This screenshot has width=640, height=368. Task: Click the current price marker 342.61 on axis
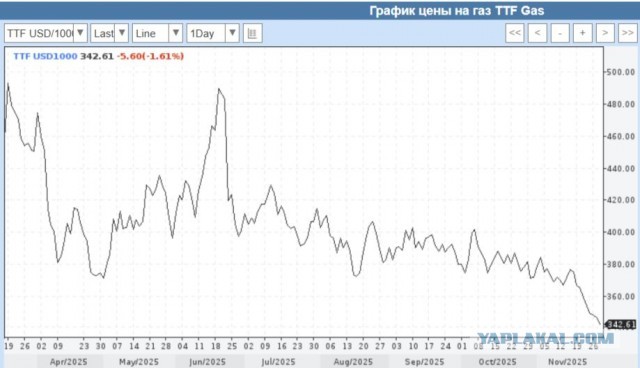[621, 324]
